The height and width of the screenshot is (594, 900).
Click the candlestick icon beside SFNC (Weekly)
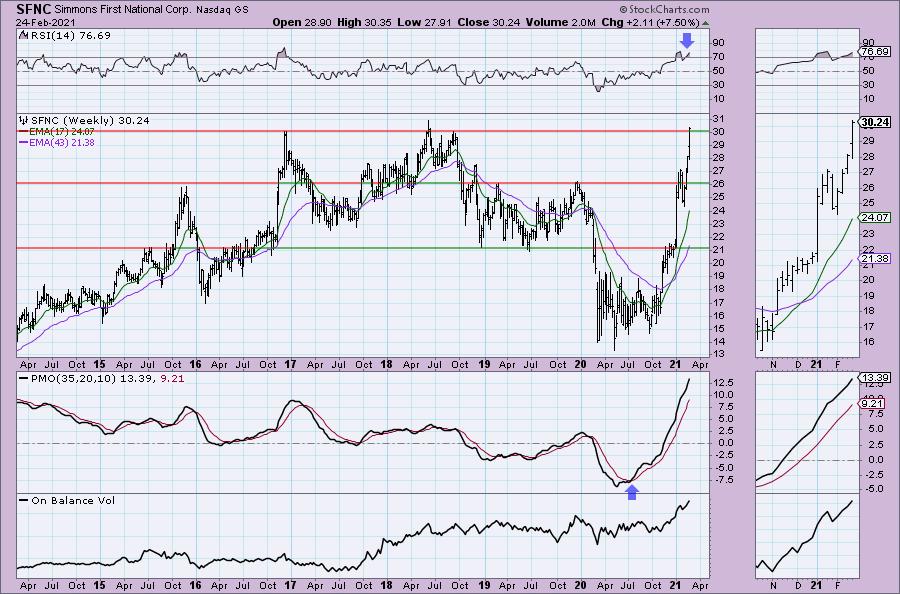(24, 121)
